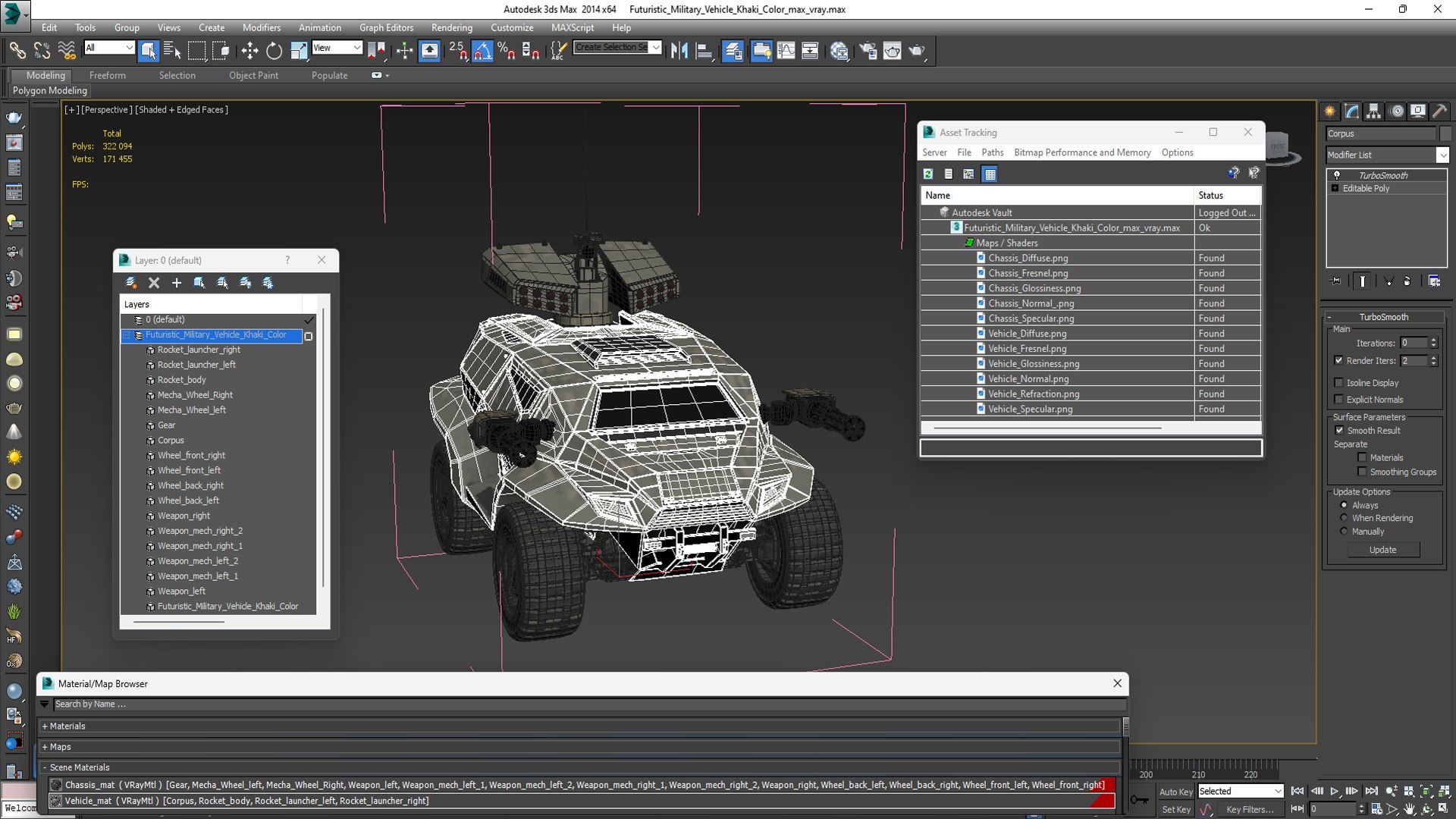
Task: Click the Set Key button
Action: pos(1176,809)
